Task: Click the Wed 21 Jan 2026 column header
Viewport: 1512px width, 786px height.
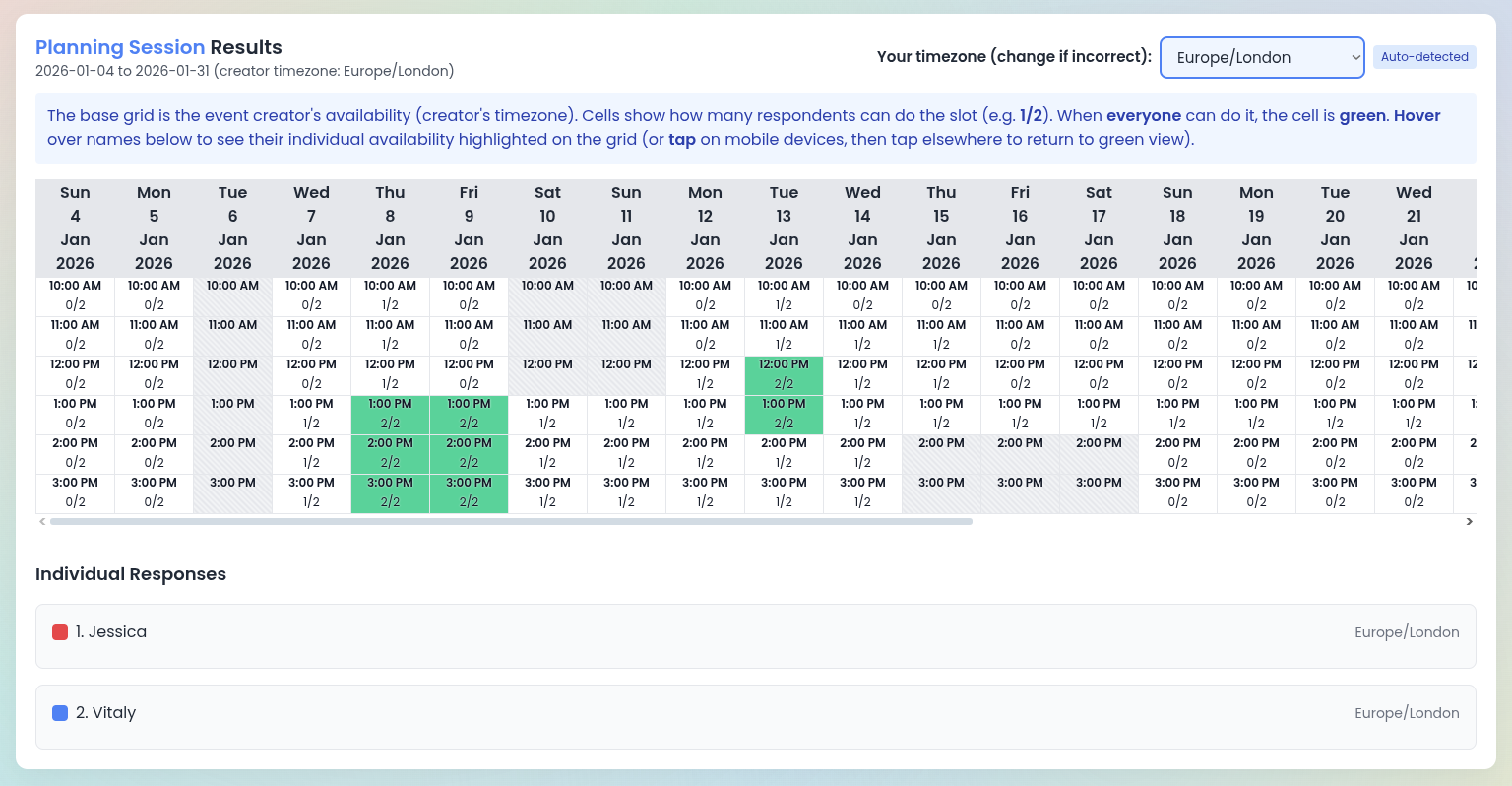Action: click(1414, 228)
